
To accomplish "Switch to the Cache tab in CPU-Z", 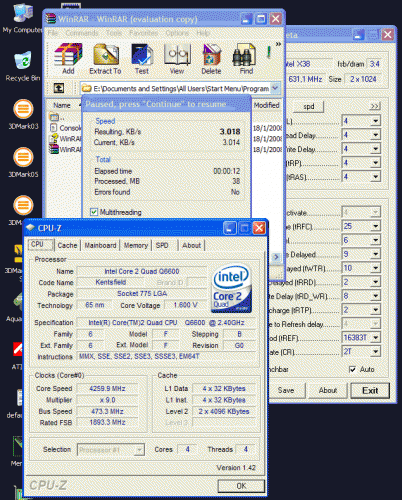I will click(x=67, y=245).
